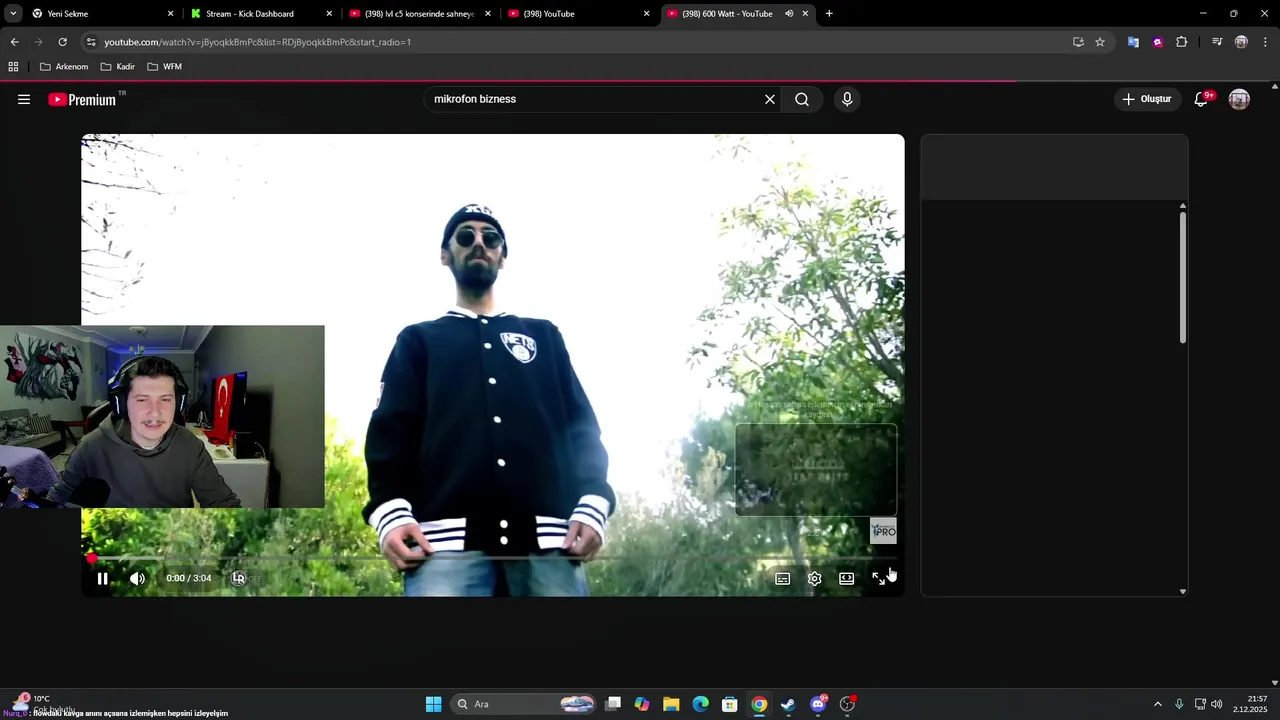Enter full screen video mode
Screen dimensions: 1280x720
[878, 578]
